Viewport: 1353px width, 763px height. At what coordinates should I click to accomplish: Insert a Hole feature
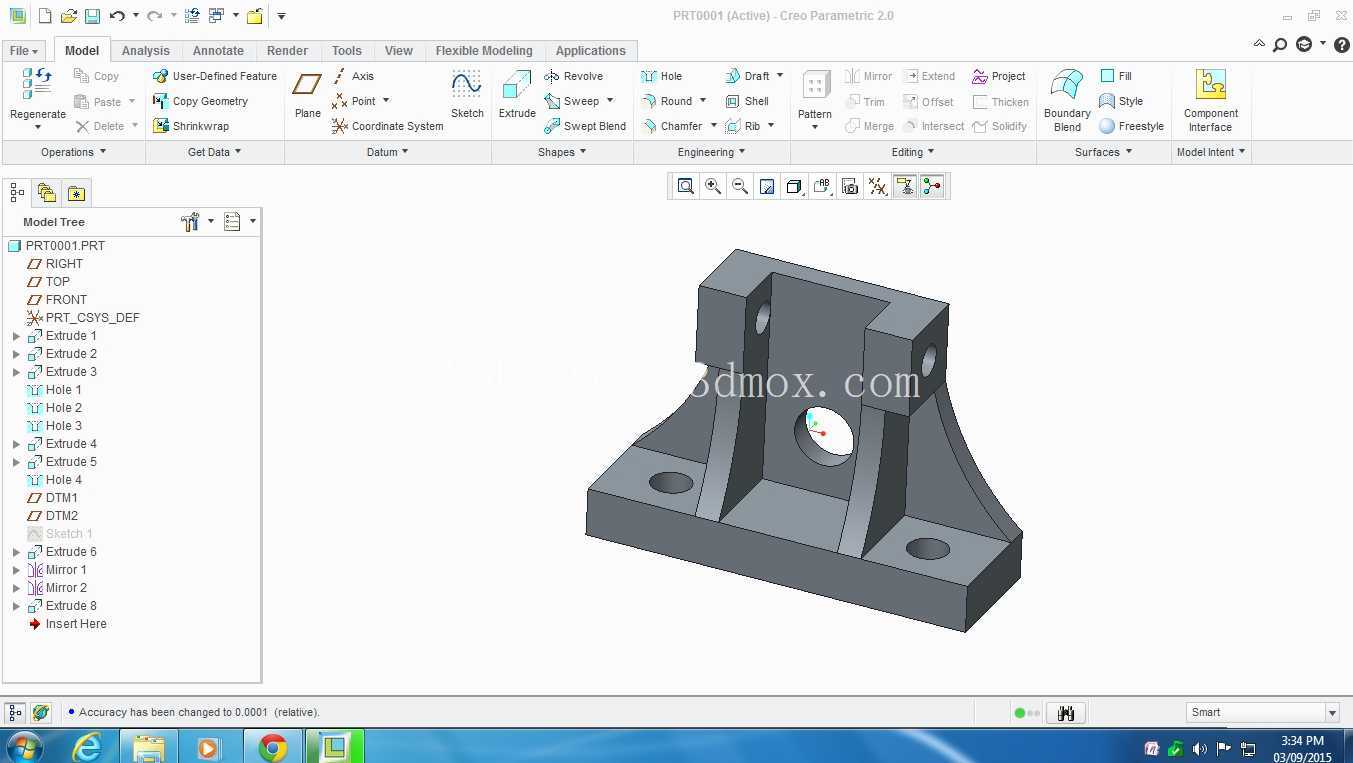662,76
